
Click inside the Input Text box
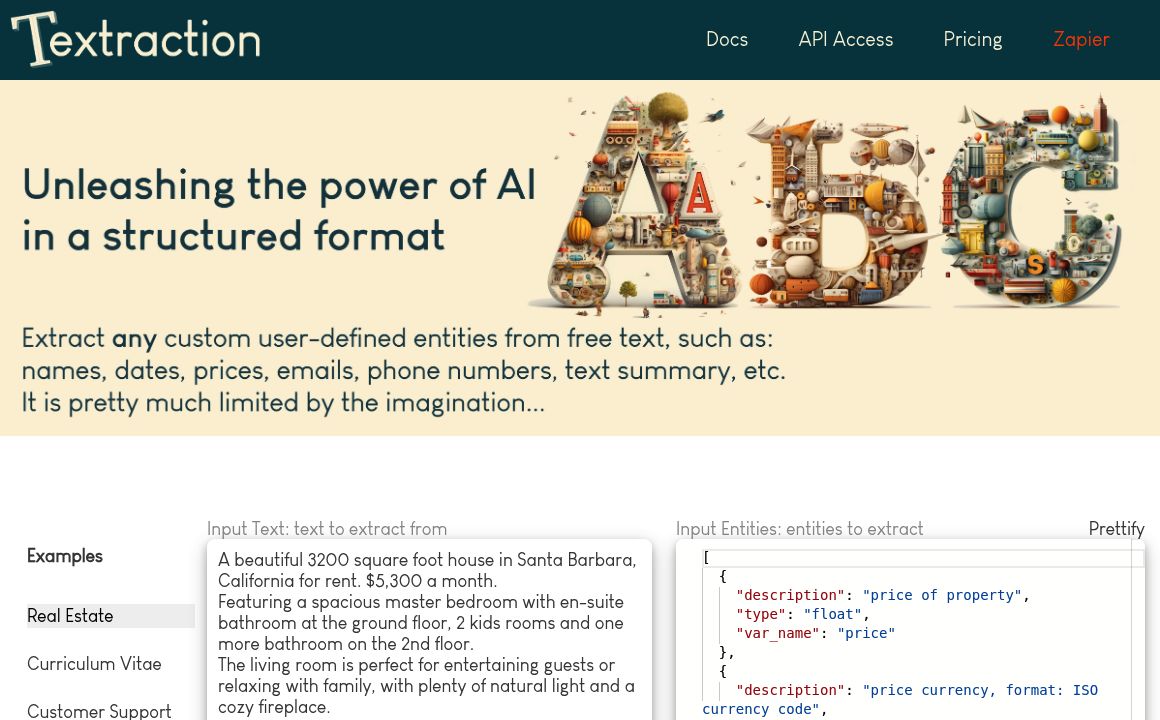(429, 632)
